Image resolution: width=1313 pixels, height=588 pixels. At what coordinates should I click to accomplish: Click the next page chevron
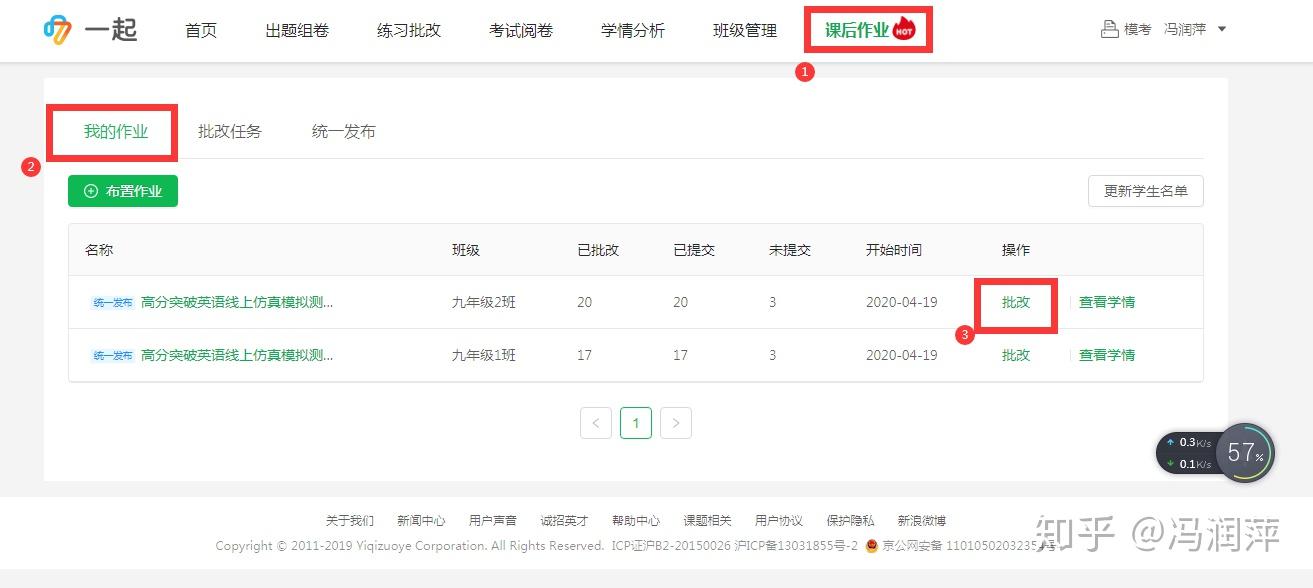[x=676, y=423]
